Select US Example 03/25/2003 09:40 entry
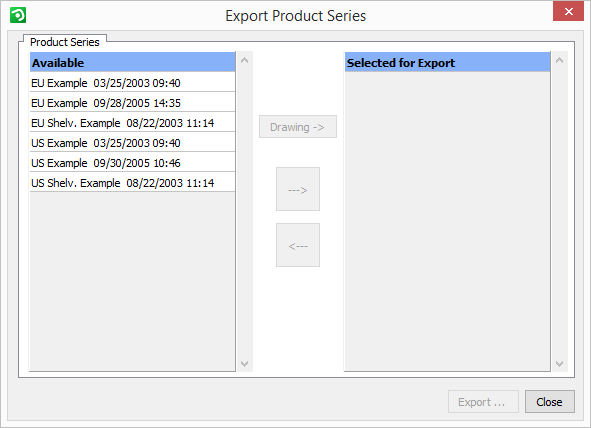The width and height of the screenshot is (591, 428). [x=132, y=142]
